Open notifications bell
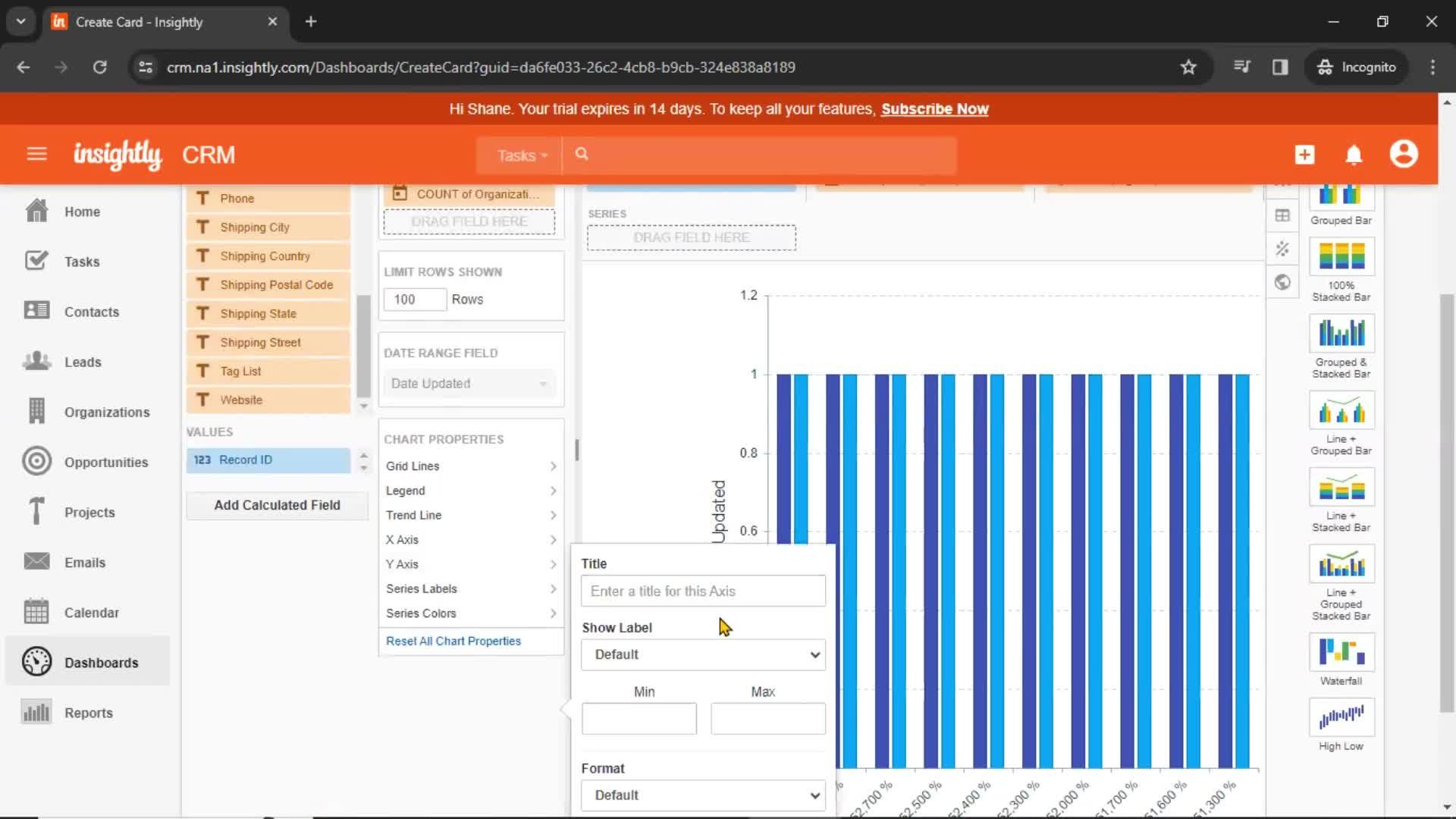Image resolution: width=1456 pixels, height=819 pixels. tap(1354, 155)
